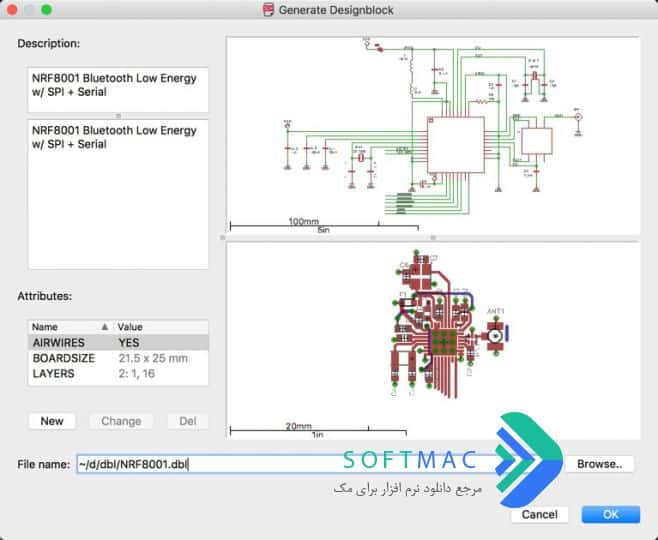Click the Change attribute button
The image size is (658, 540).
[121, 421]
